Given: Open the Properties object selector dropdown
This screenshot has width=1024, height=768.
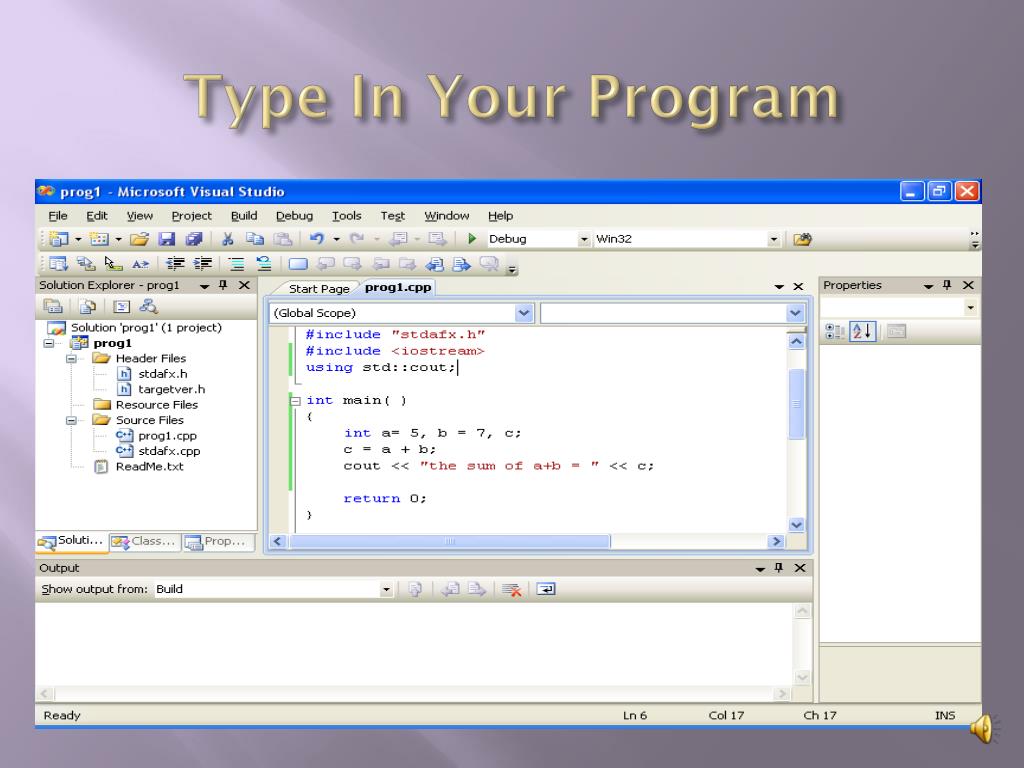Looking at the screenshot, I should (x=970, y=308).
